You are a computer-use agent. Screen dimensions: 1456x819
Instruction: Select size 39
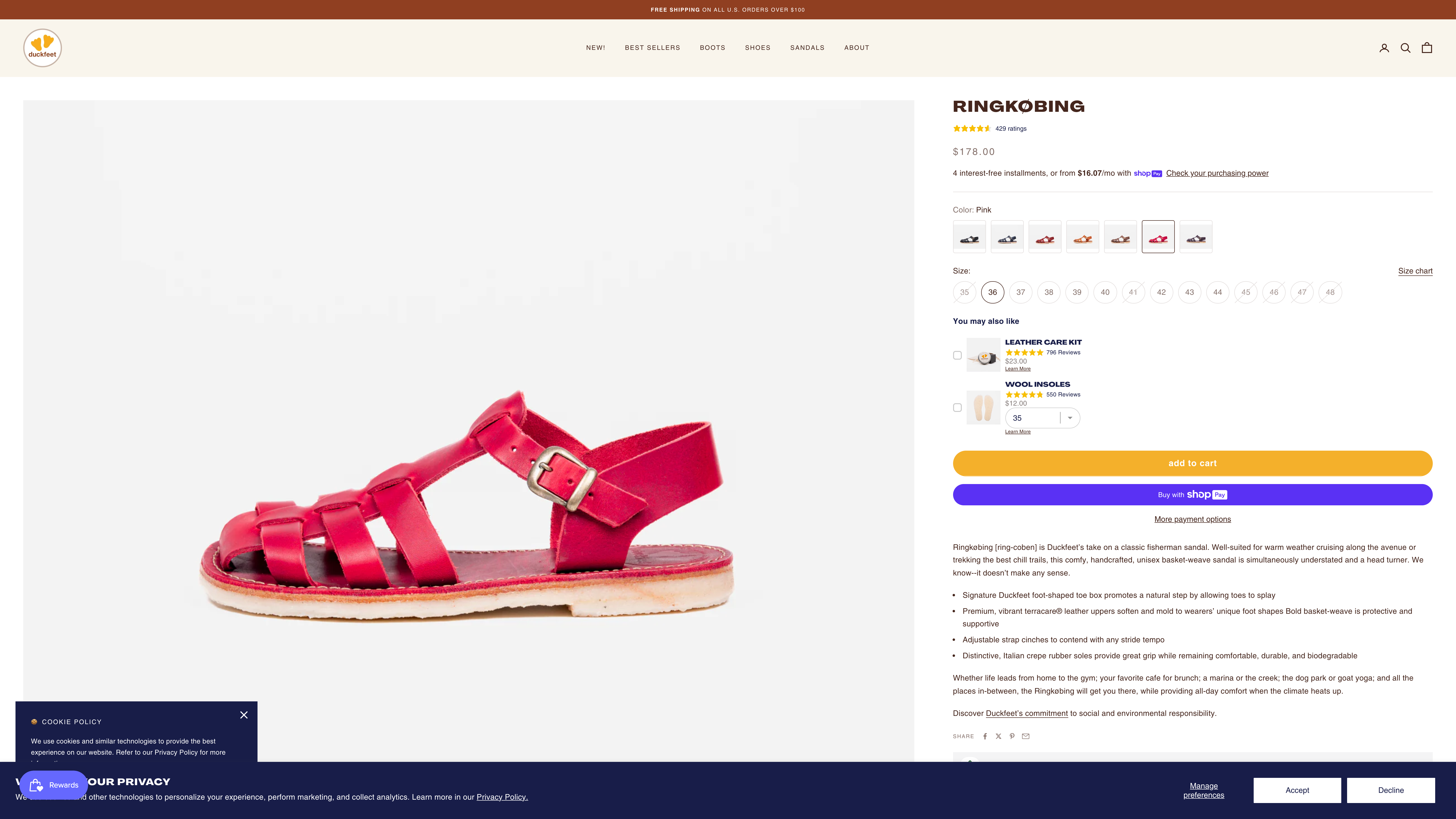coord(1077,292)
